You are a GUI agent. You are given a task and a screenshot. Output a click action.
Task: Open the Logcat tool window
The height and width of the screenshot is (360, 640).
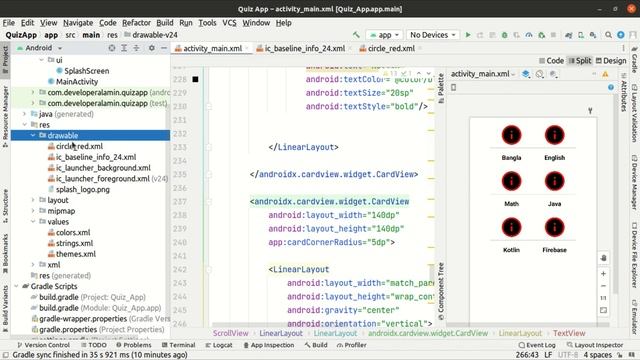click(219, 345)
